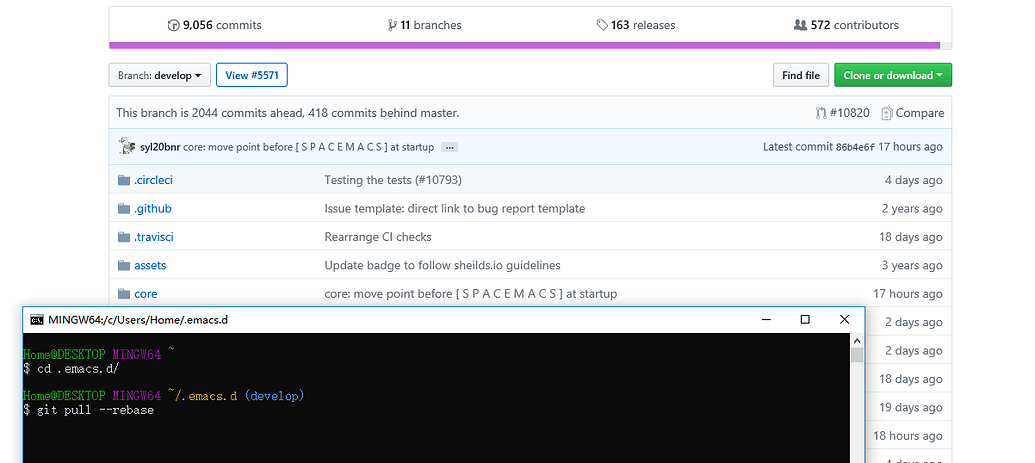Screen dimensions: 1035x463
Task: Open the Compare link with diff icon
Action: [x=912, y=113]
